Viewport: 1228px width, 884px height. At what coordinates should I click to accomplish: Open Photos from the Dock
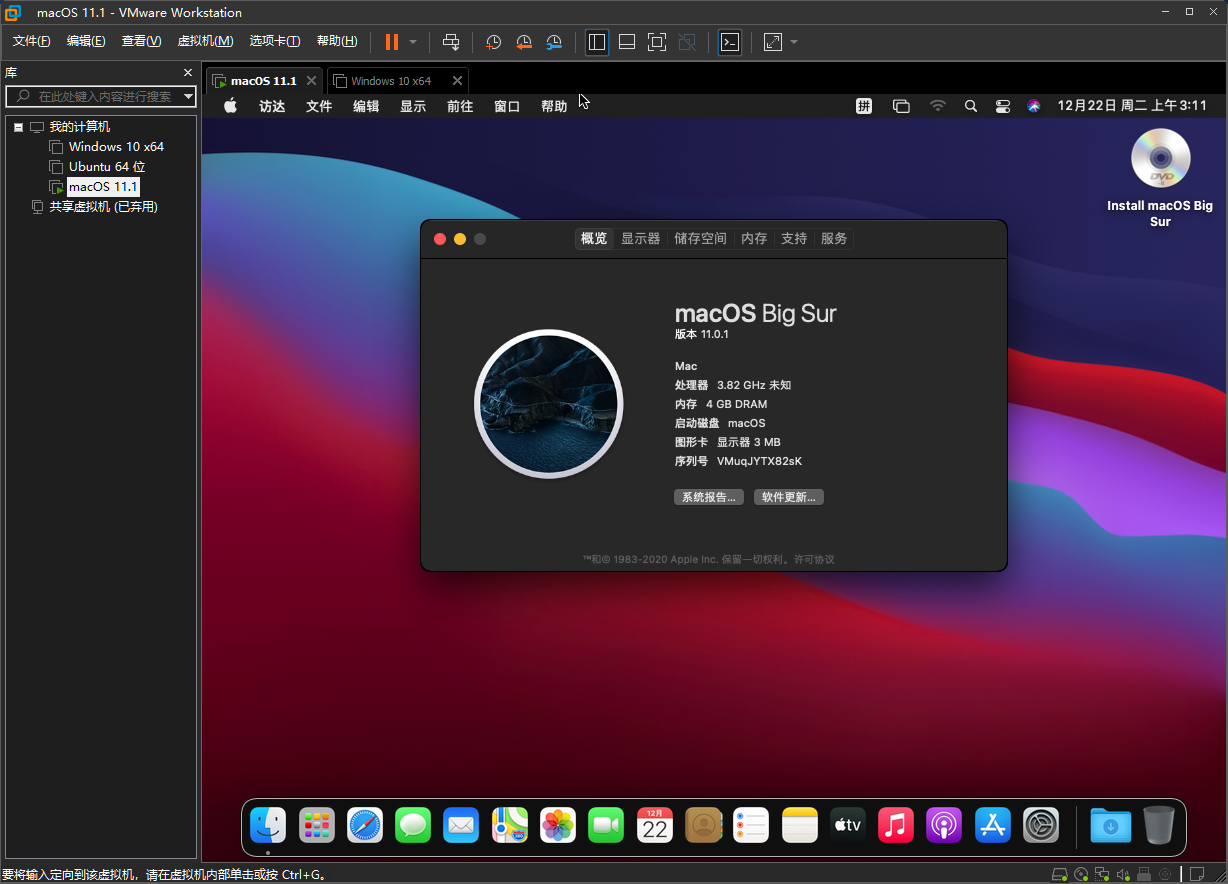558,825
